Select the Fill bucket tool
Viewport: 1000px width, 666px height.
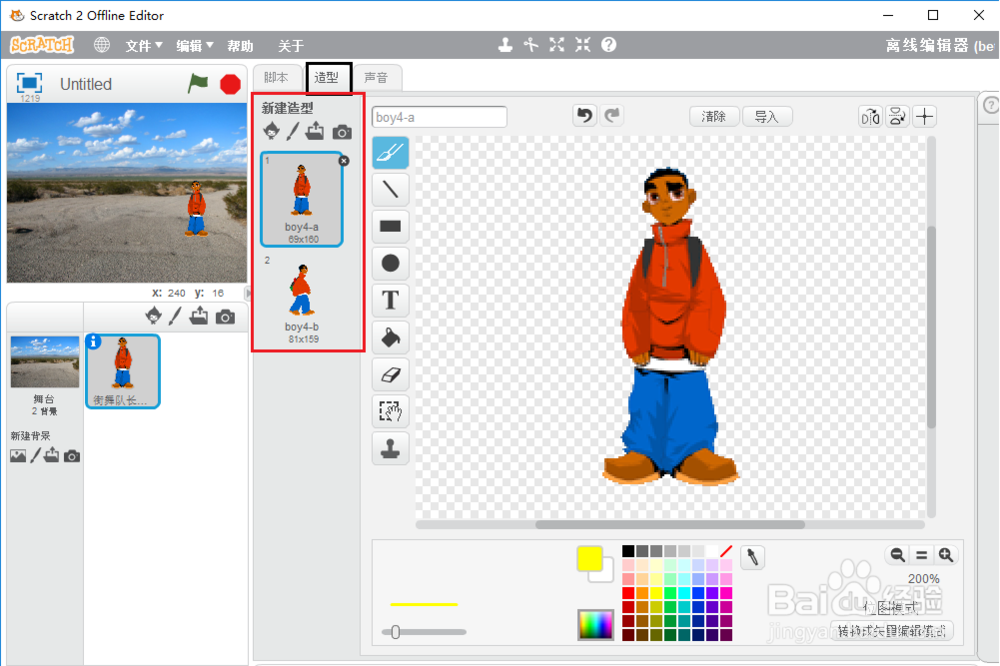point(390,337)
